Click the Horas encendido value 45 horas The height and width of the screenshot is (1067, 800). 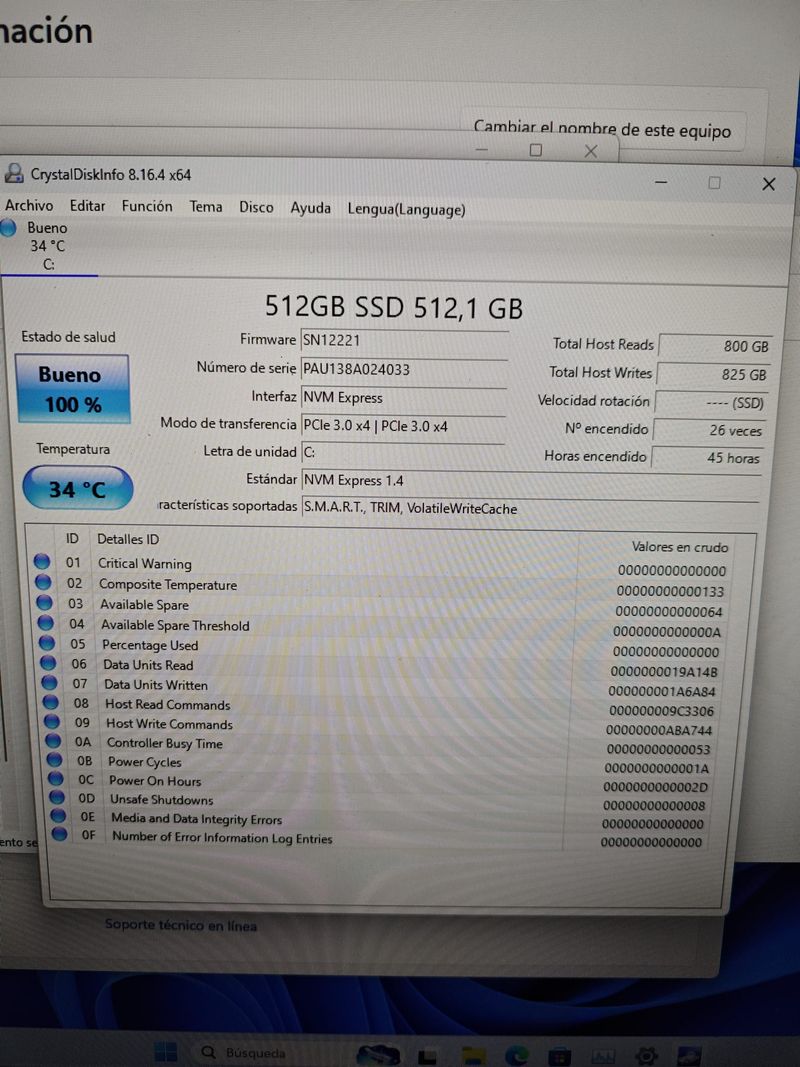coord(707,458)
